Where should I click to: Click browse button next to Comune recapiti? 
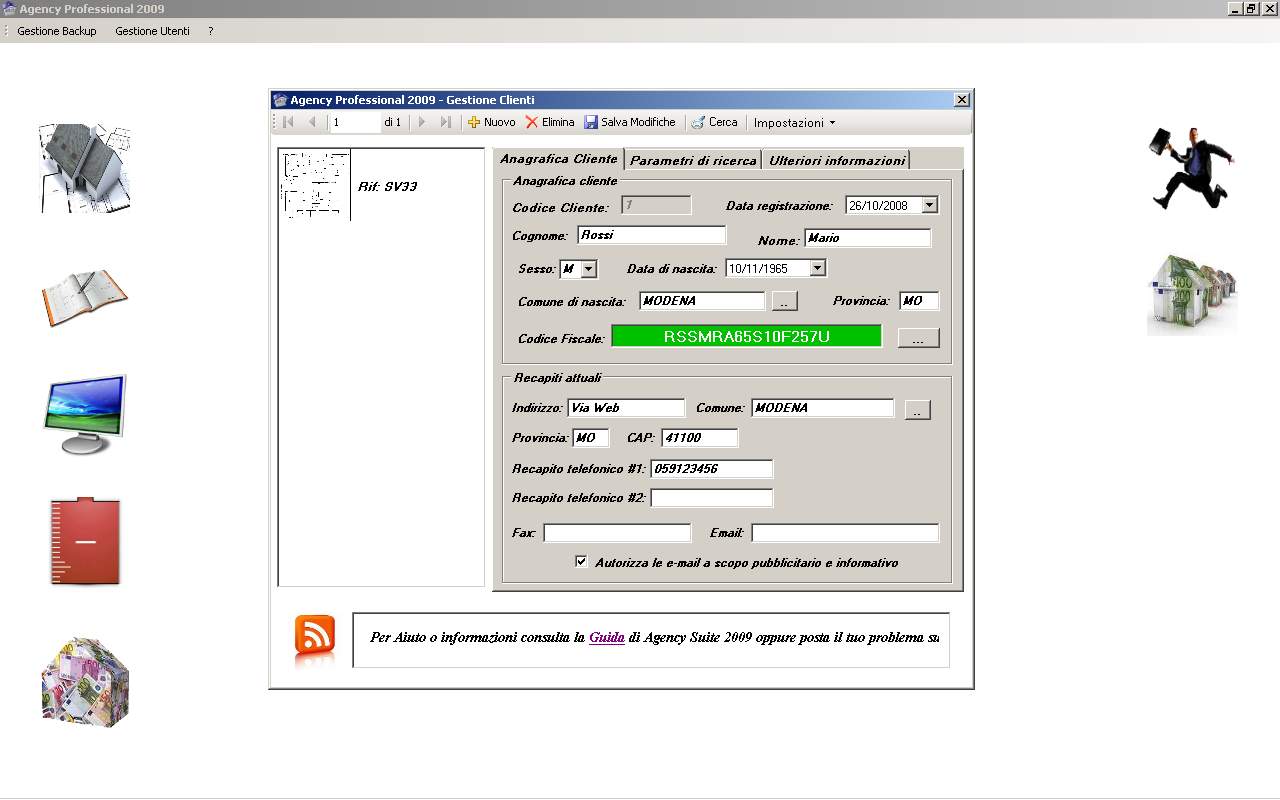tap(918, 410)
